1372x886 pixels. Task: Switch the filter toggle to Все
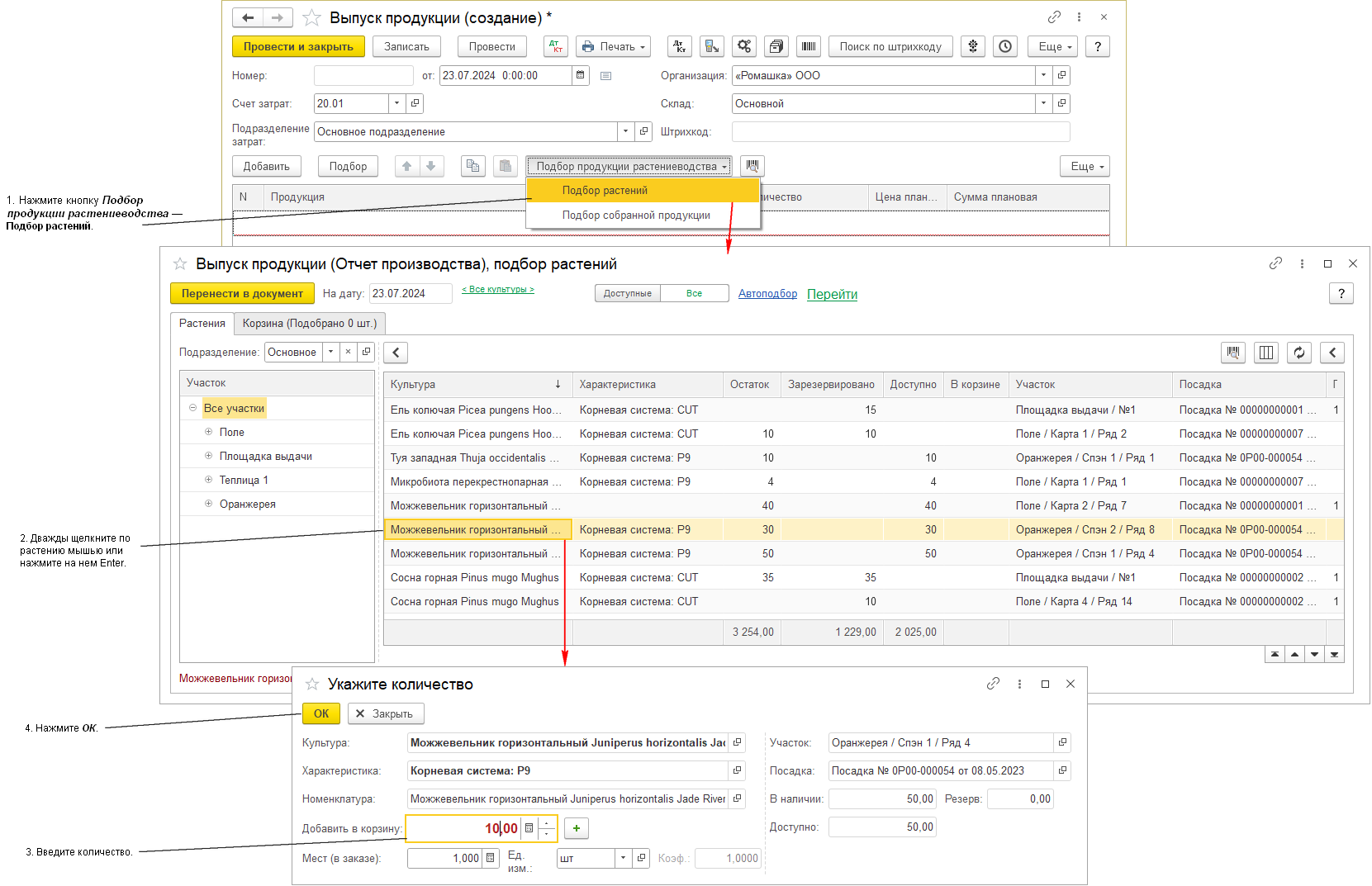[x=694, y=293]
